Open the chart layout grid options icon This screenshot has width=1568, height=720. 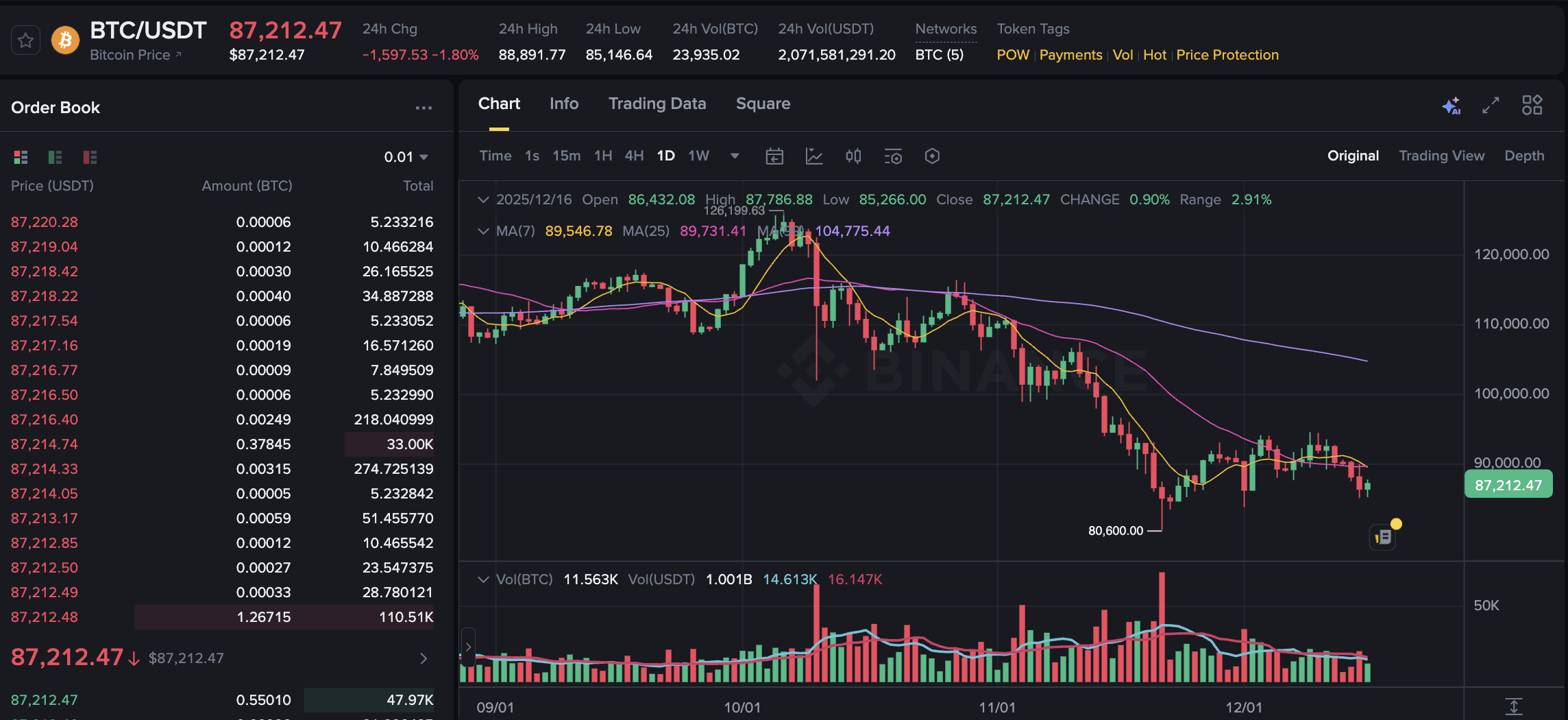pyautogui.click(x=1532, y=105)
